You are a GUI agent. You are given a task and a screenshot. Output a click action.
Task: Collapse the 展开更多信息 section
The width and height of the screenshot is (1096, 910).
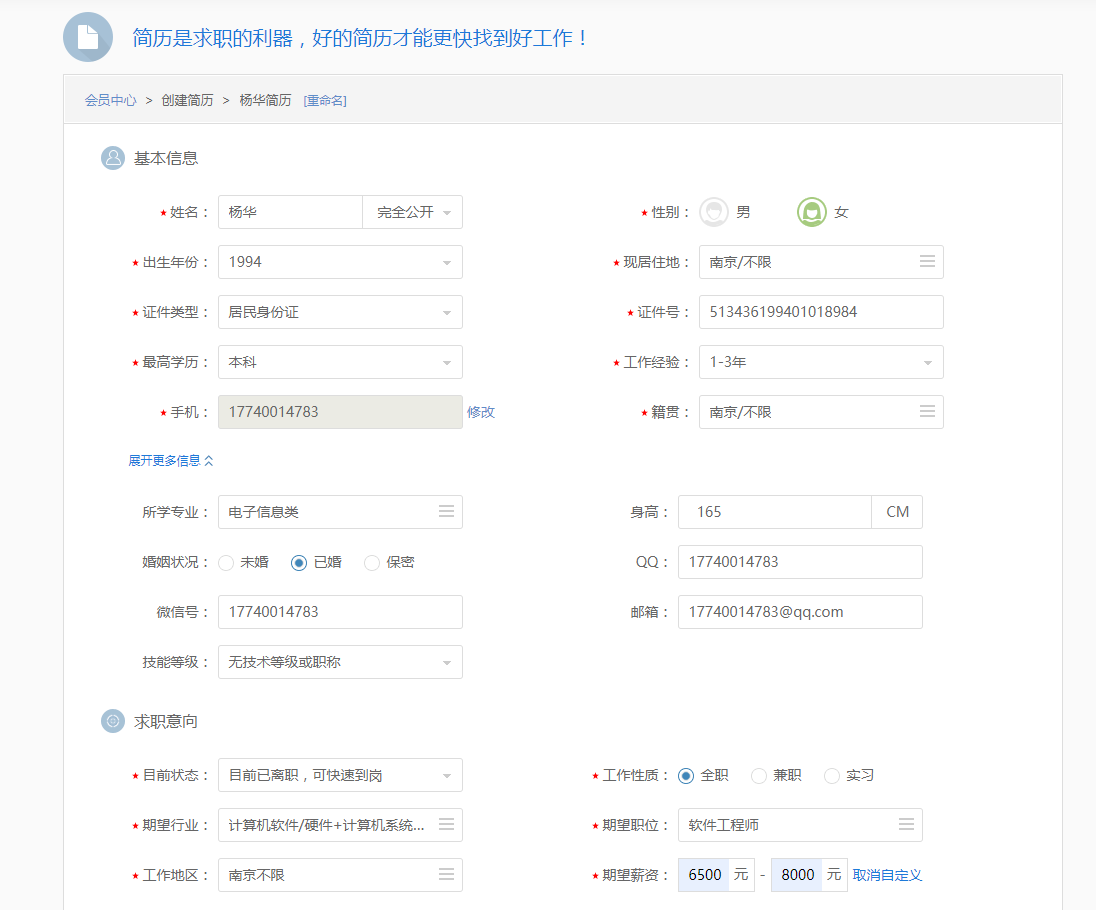pyautogui.click(x=171, y=461)
